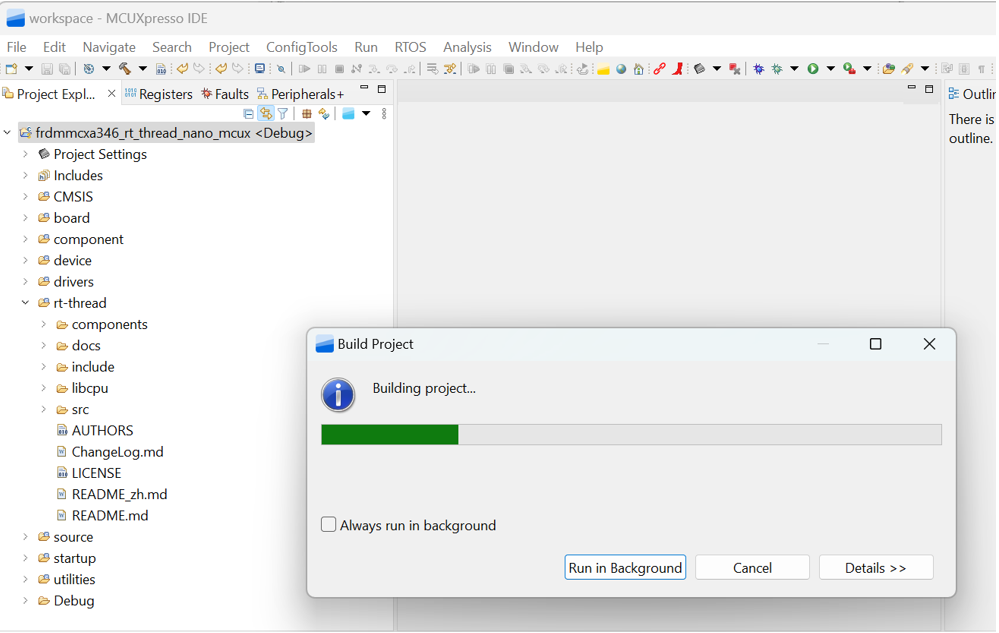Screen dimensions: 999x633
Task: Select ChangeLog.md file
Action: [110, 452]
